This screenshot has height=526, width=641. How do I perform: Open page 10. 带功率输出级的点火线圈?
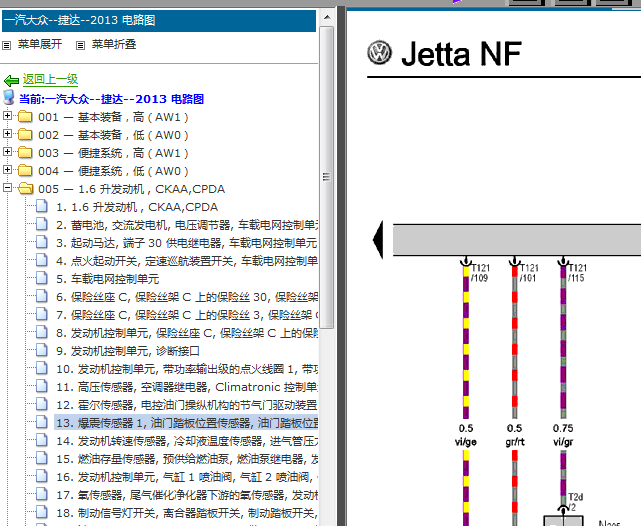point(187,369)
